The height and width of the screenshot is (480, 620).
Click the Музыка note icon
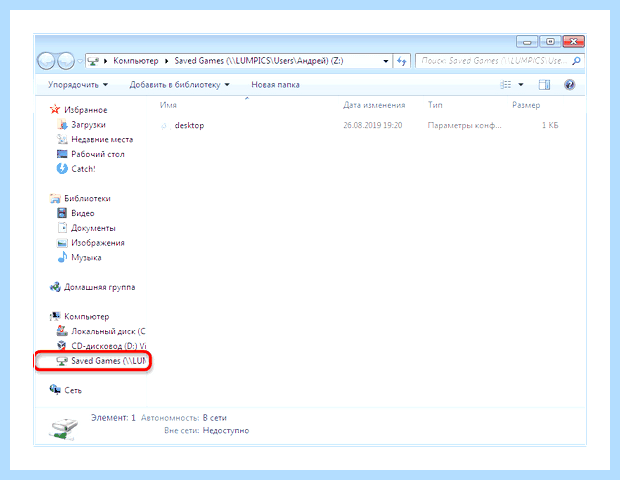click(62, 257)
